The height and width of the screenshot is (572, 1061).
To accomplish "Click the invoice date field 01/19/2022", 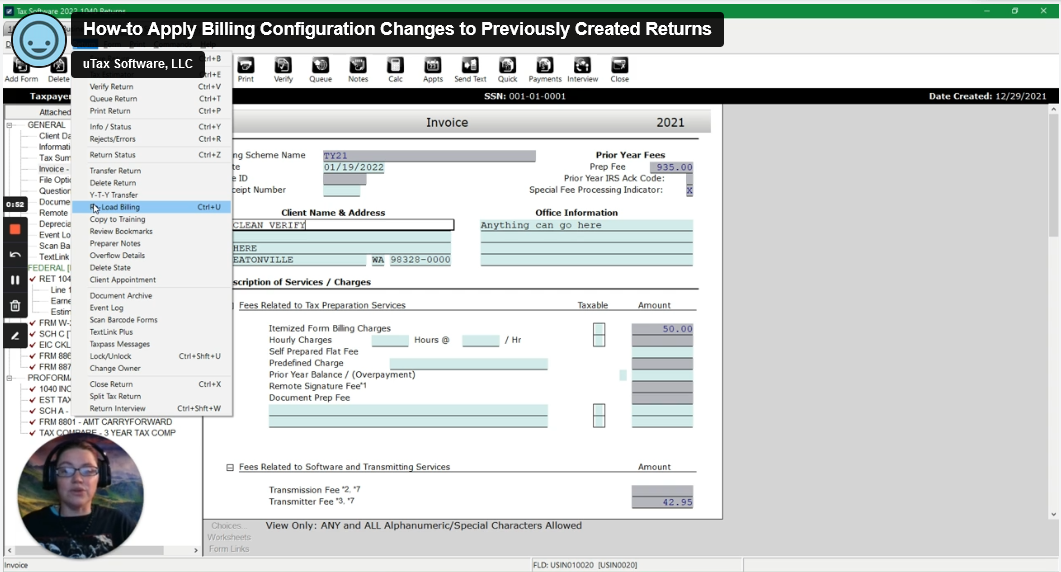I will tap(353, 167).
